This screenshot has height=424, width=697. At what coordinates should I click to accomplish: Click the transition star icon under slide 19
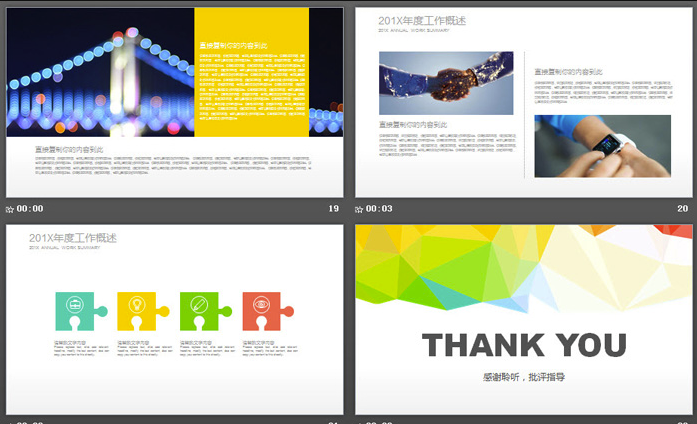10,209
